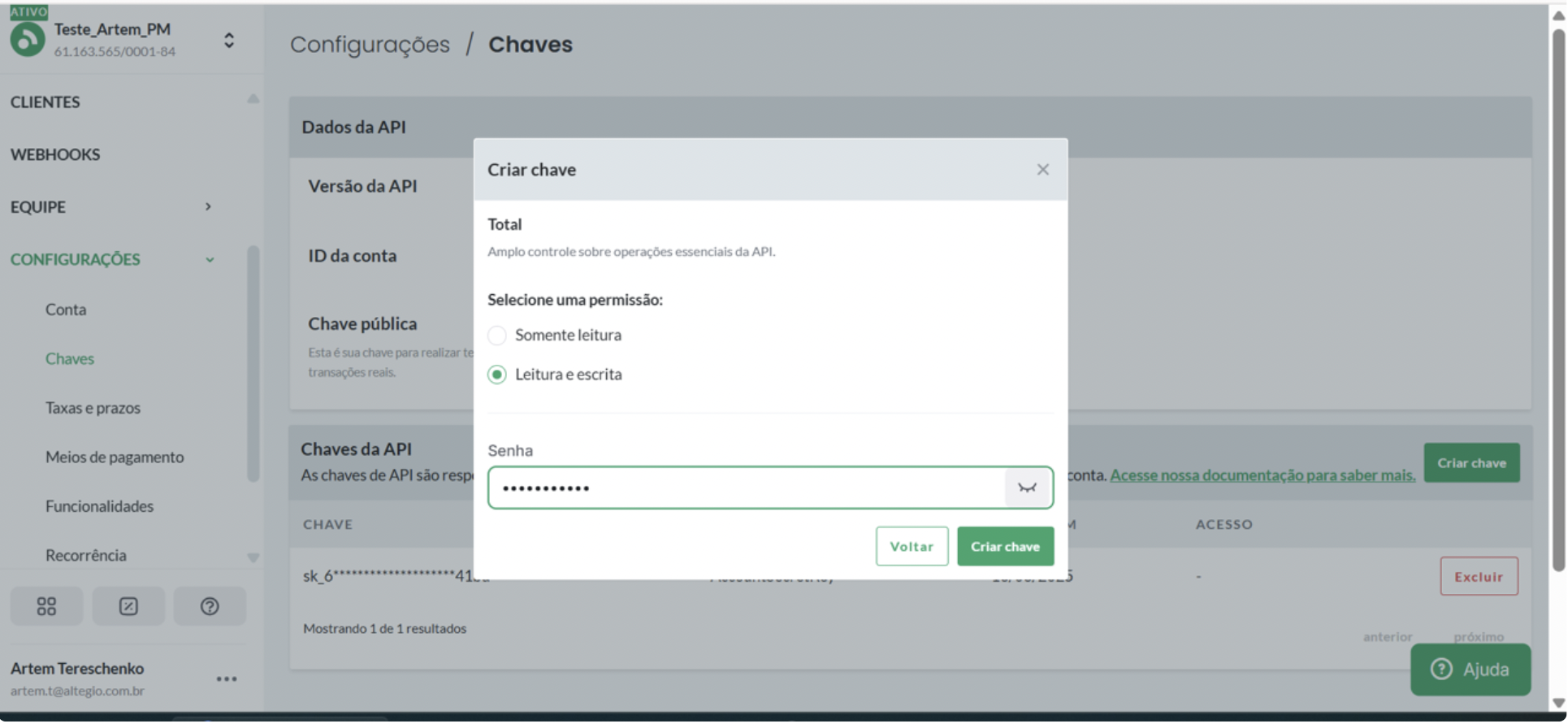1568x728 pixels.
Task: Click the green company logo icon
Action: coord(28,39)
